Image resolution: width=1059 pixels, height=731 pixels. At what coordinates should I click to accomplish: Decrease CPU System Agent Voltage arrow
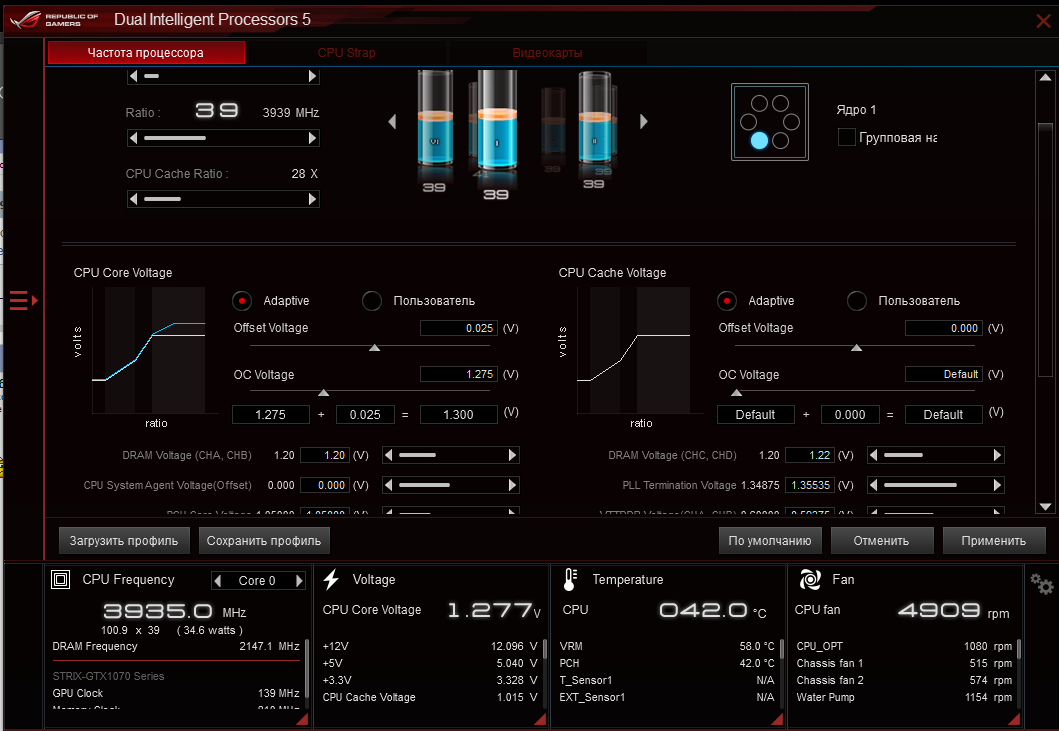point(388,484)
